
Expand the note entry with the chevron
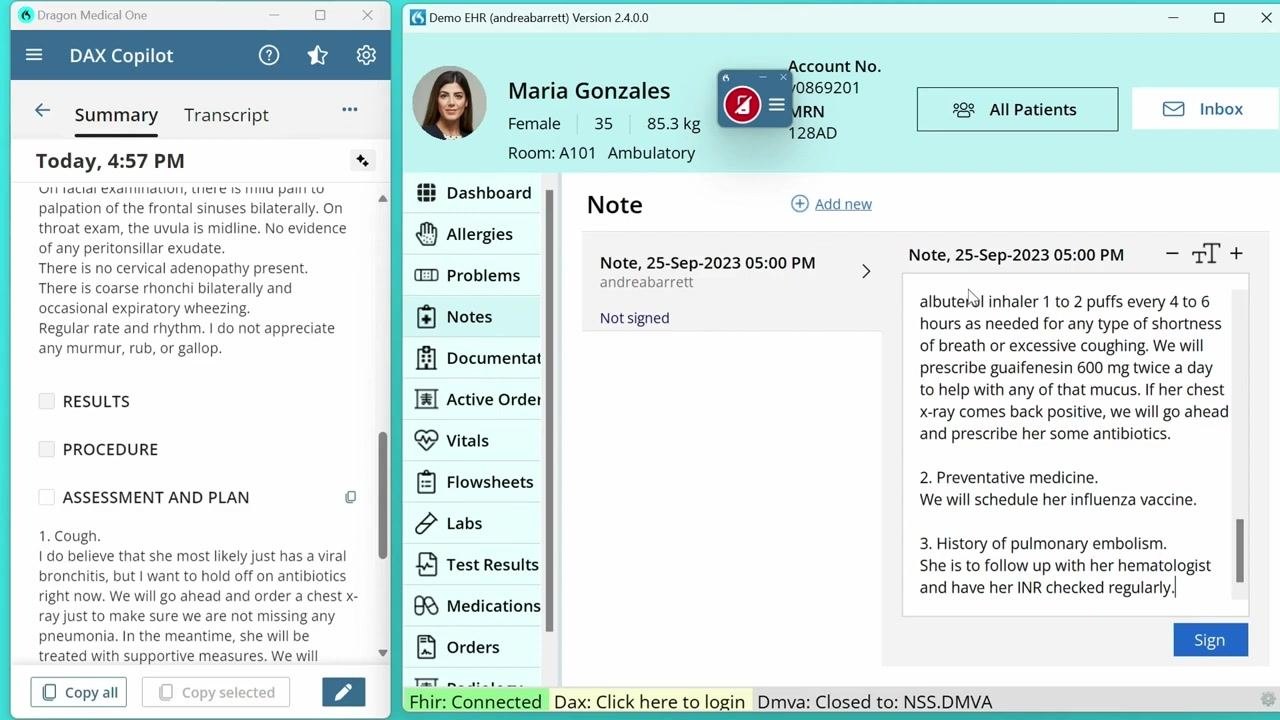point(866,271)
